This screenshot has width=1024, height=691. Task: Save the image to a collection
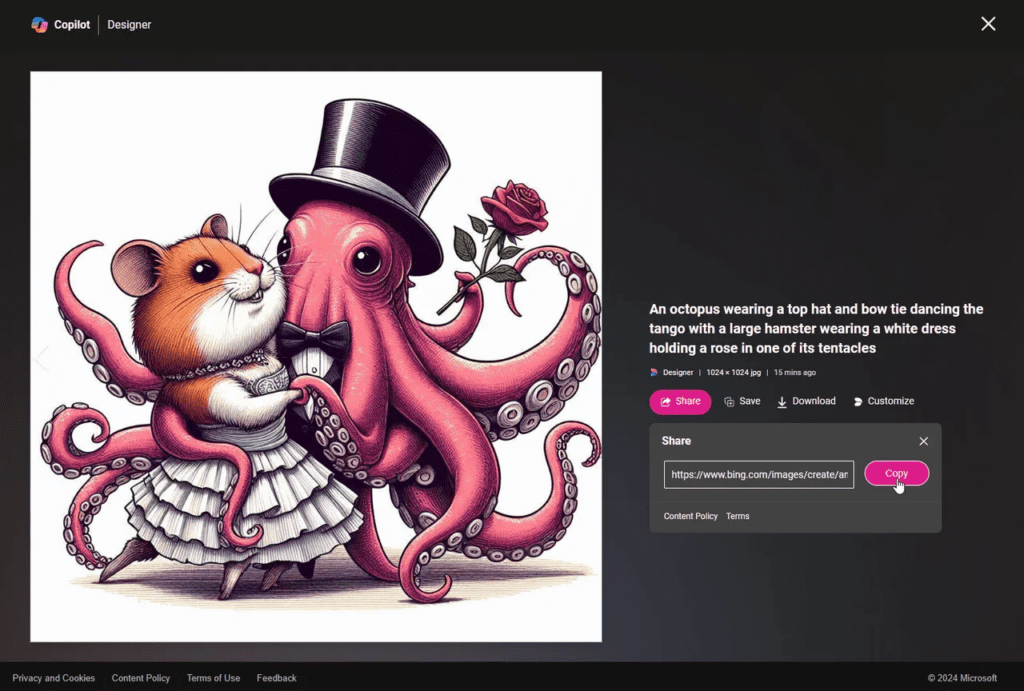point(742,401)
